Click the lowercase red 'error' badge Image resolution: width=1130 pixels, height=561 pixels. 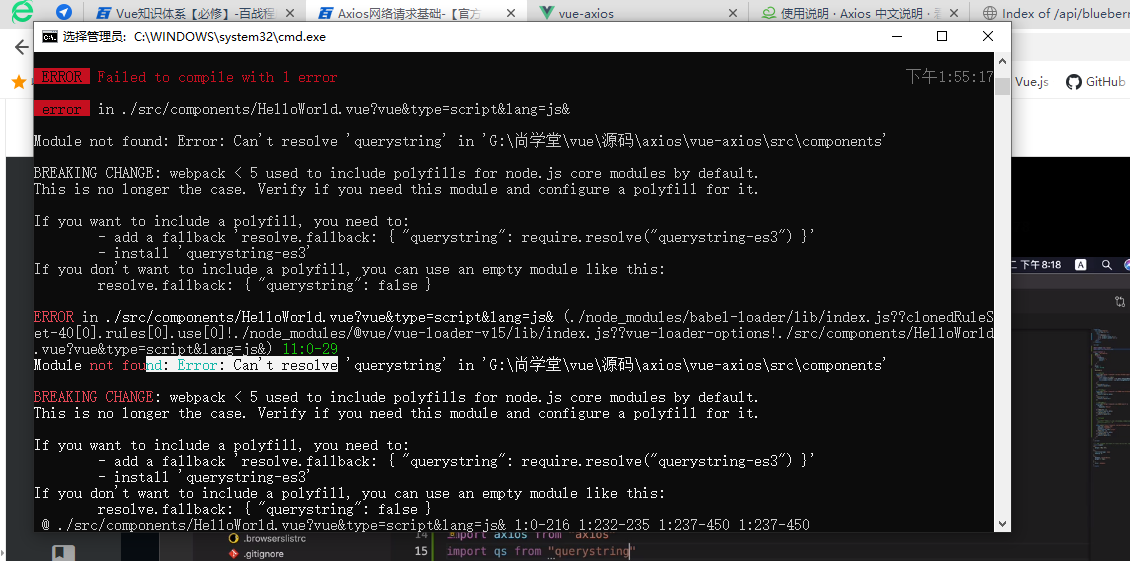click(61, 109)
